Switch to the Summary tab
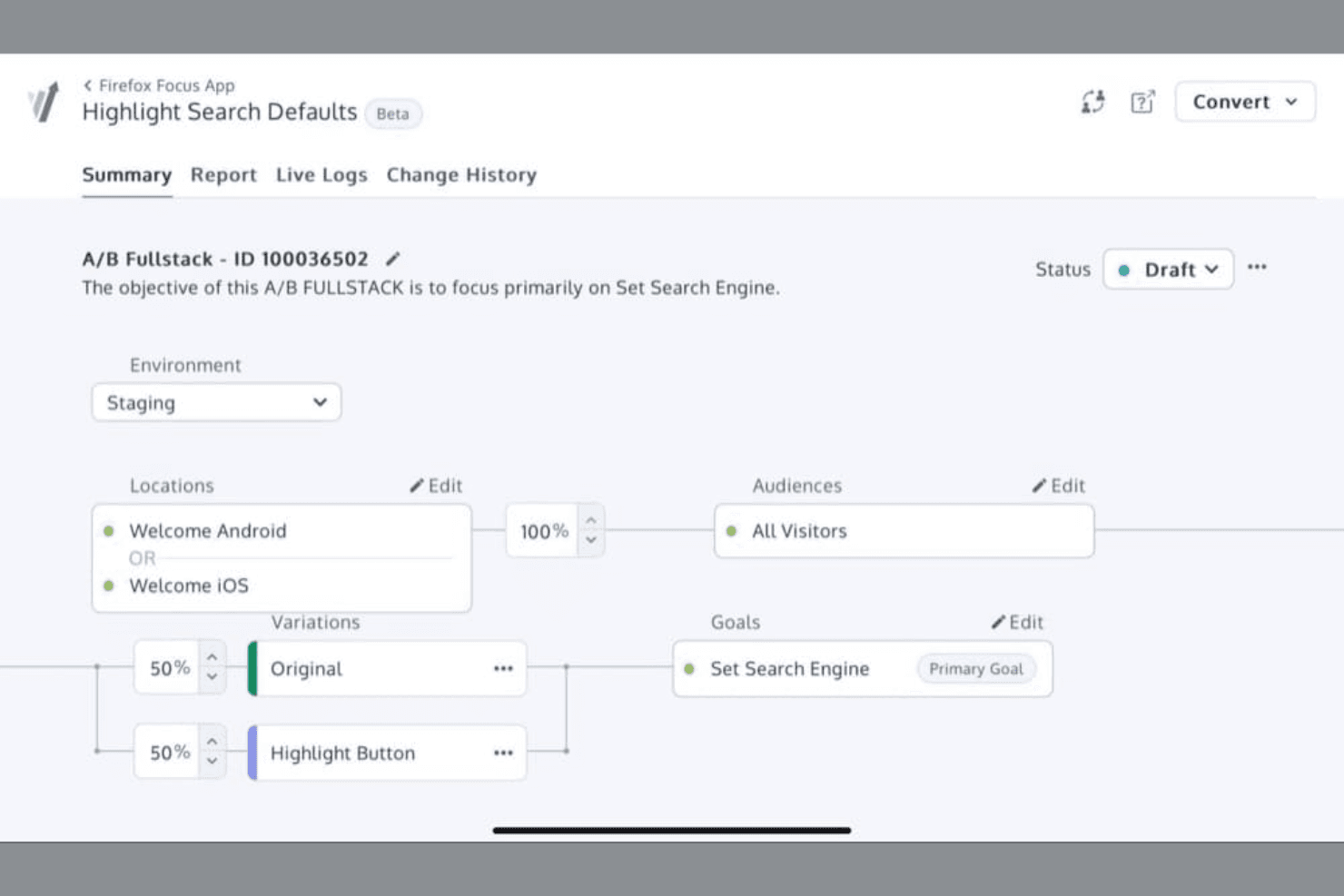Screen dimensions: 1344x896 pyautogui.click(x=126, y=174)
